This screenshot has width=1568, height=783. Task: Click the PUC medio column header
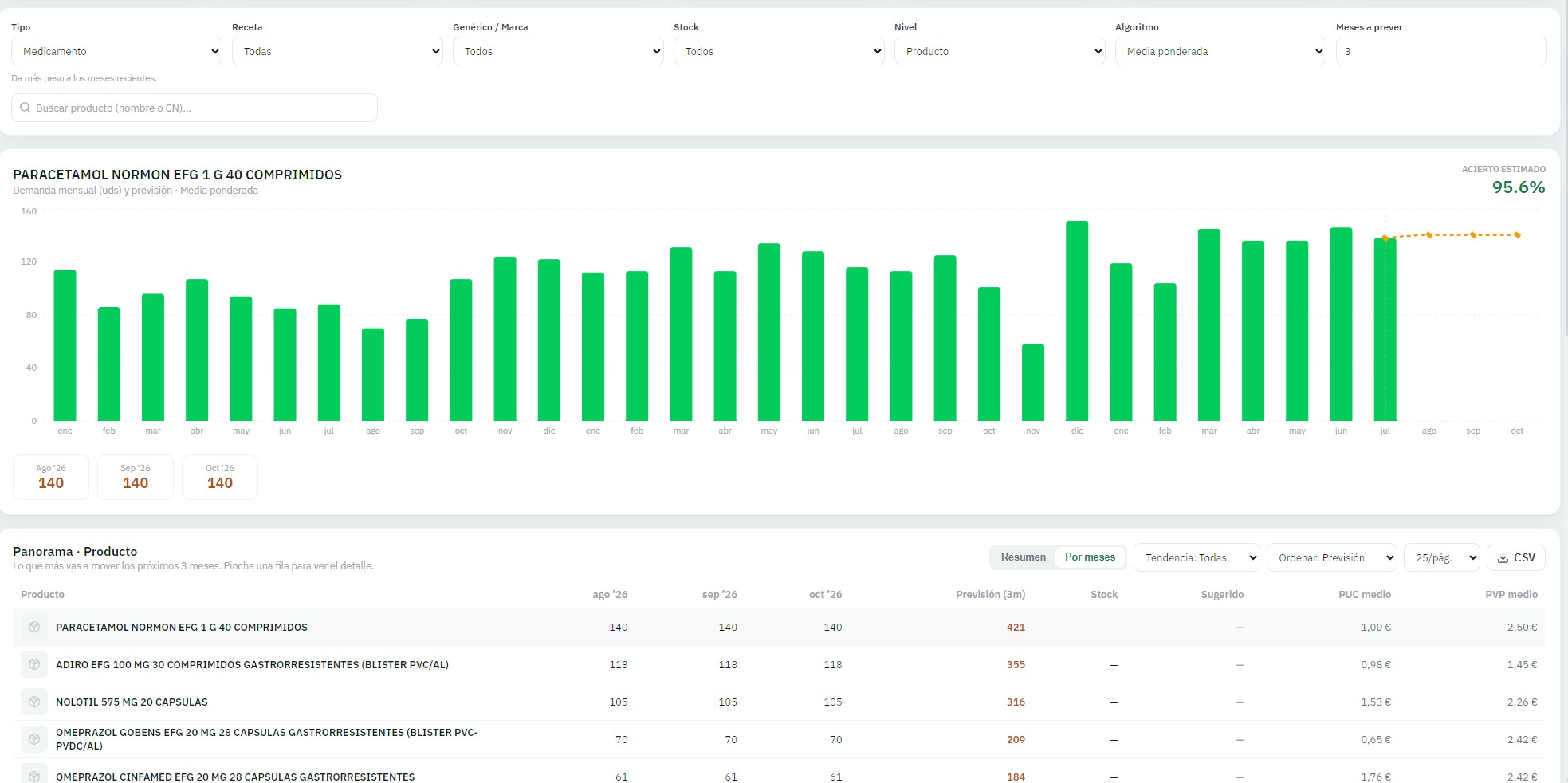pyautogui.click(x=1365, y=595)
